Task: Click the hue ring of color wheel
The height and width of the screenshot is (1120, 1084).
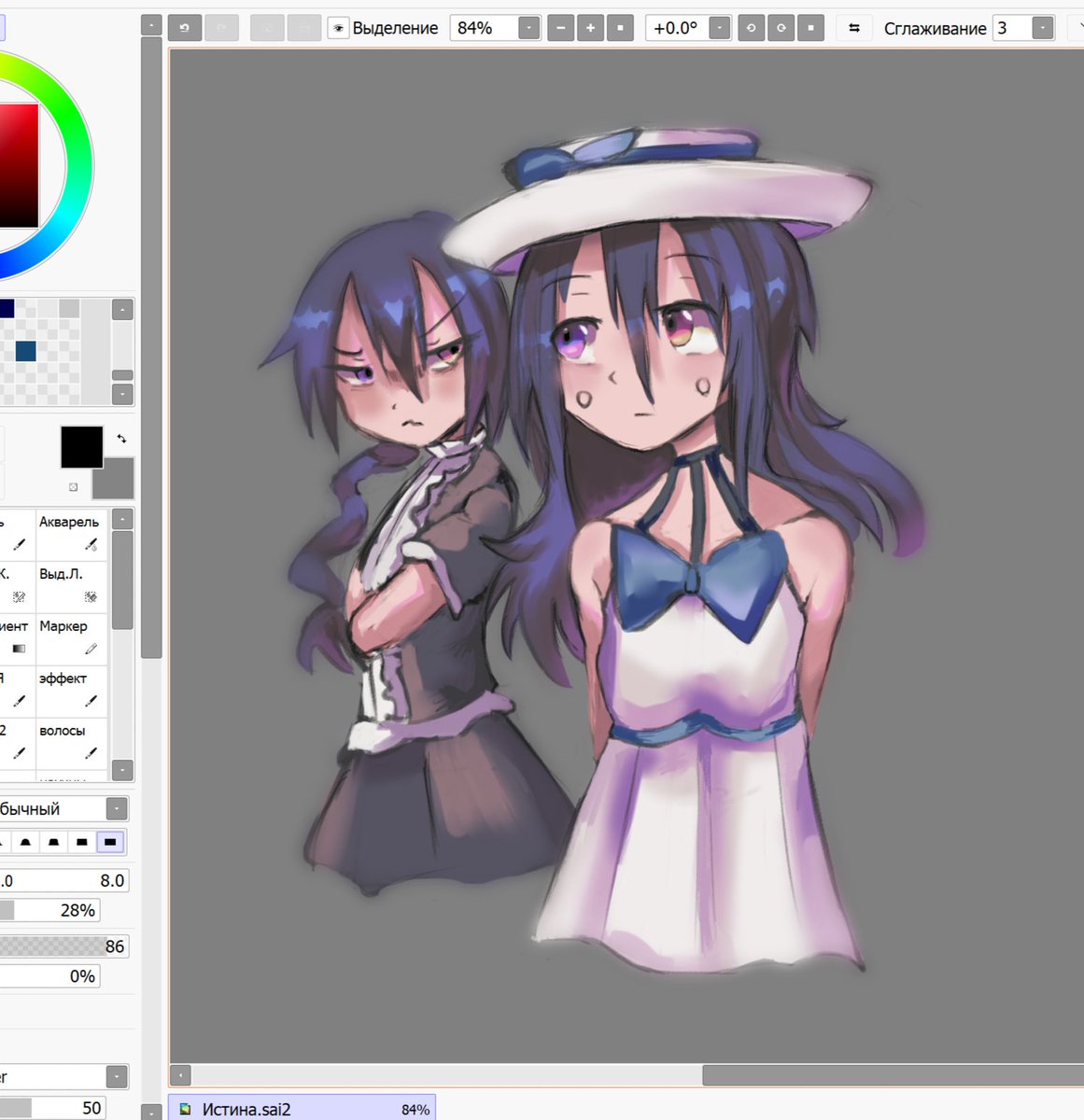Action: [78, 166]
